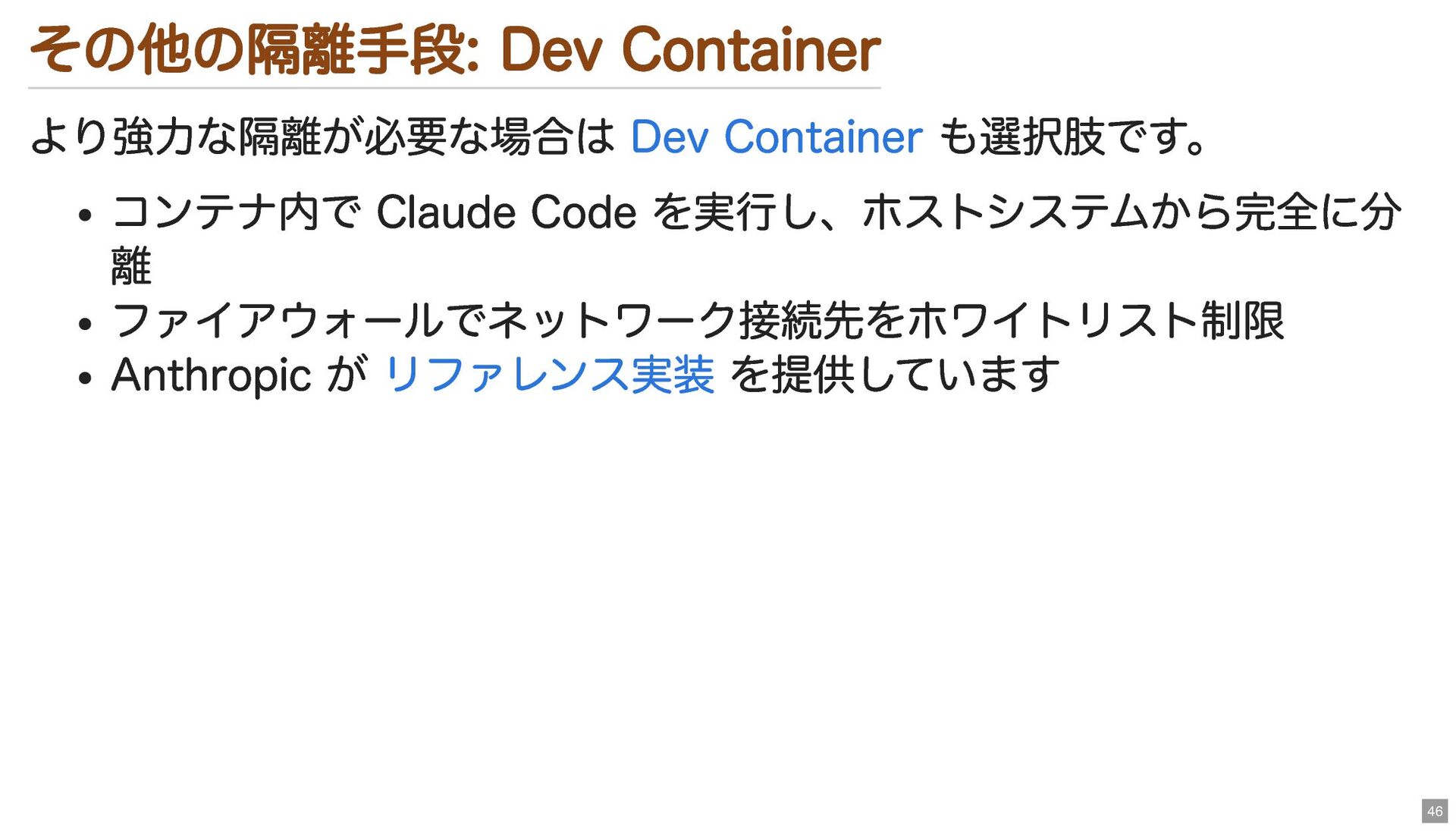Open the リファレンス実装 link
Screen dimensions: 1456x832
point(549,375)
